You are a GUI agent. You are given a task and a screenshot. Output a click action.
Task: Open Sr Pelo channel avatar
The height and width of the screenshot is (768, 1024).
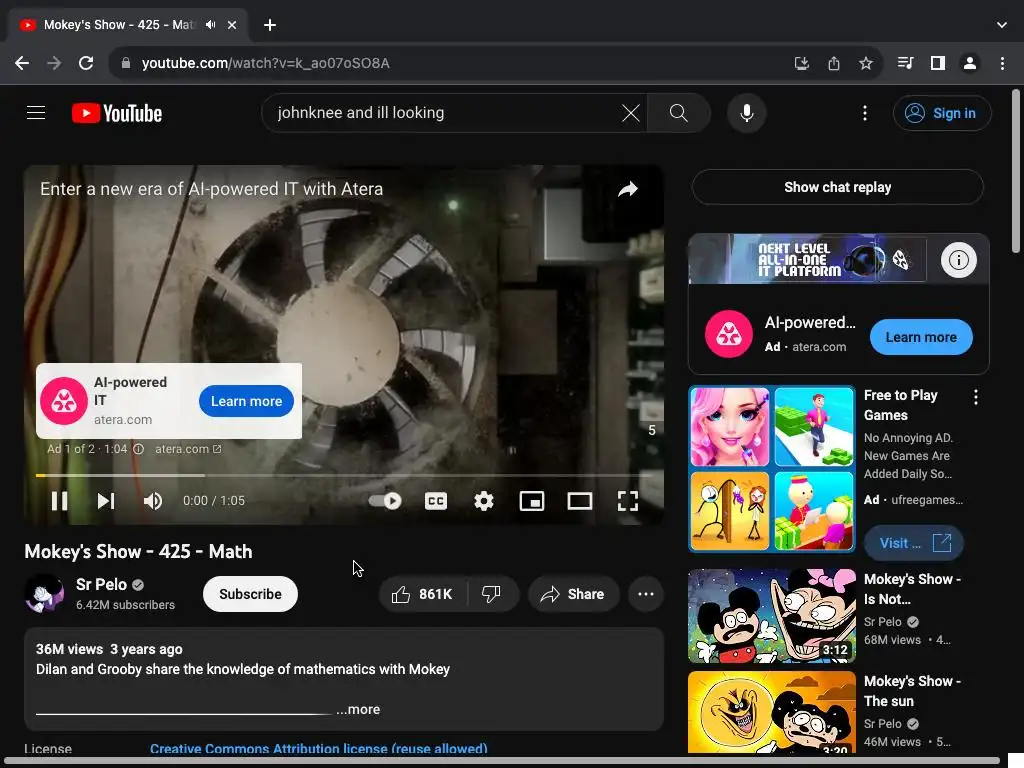44,594
